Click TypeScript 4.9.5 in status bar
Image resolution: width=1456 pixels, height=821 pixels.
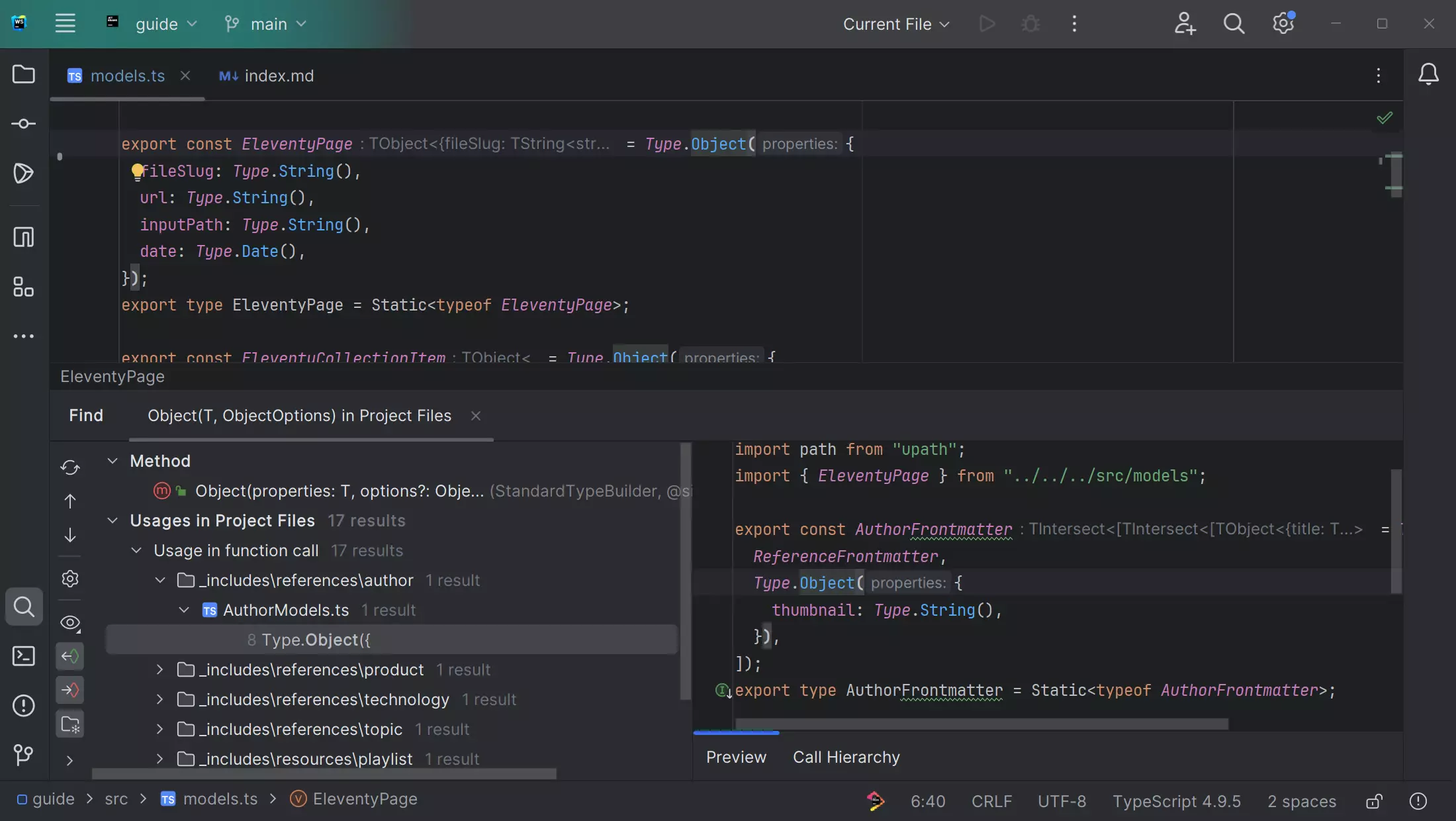point(1176,801)
